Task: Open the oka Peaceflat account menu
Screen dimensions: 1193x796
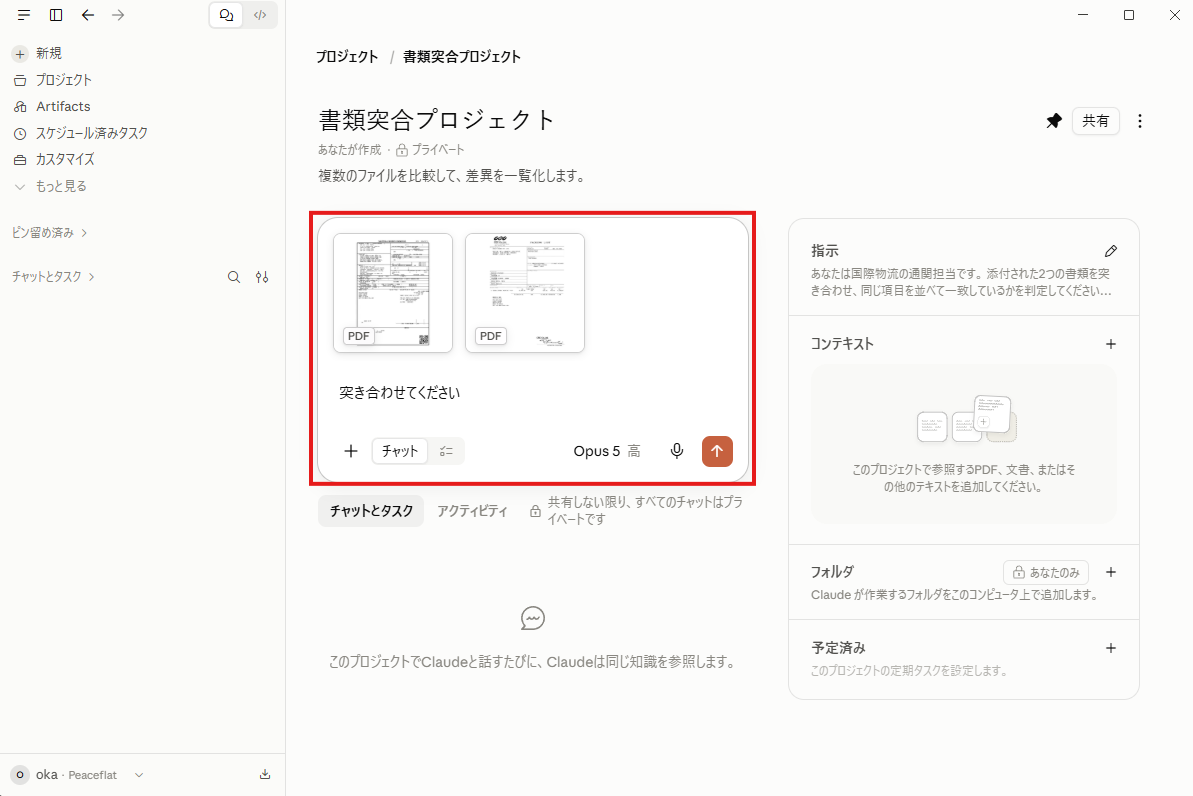Action: pos(78,775)
